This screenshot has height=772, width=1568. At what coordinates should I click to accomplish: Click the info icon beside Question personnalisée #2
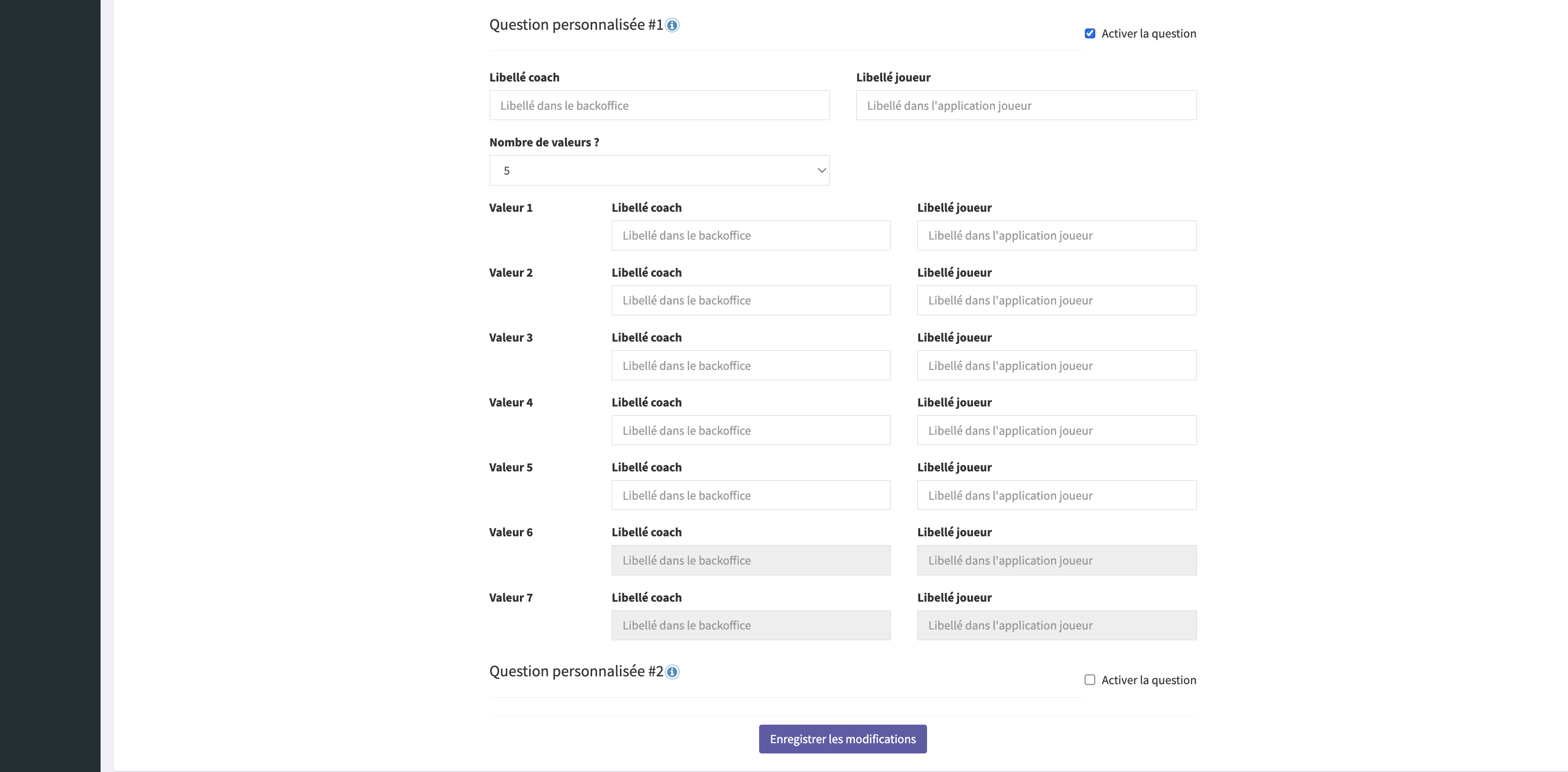pos(672,672)
